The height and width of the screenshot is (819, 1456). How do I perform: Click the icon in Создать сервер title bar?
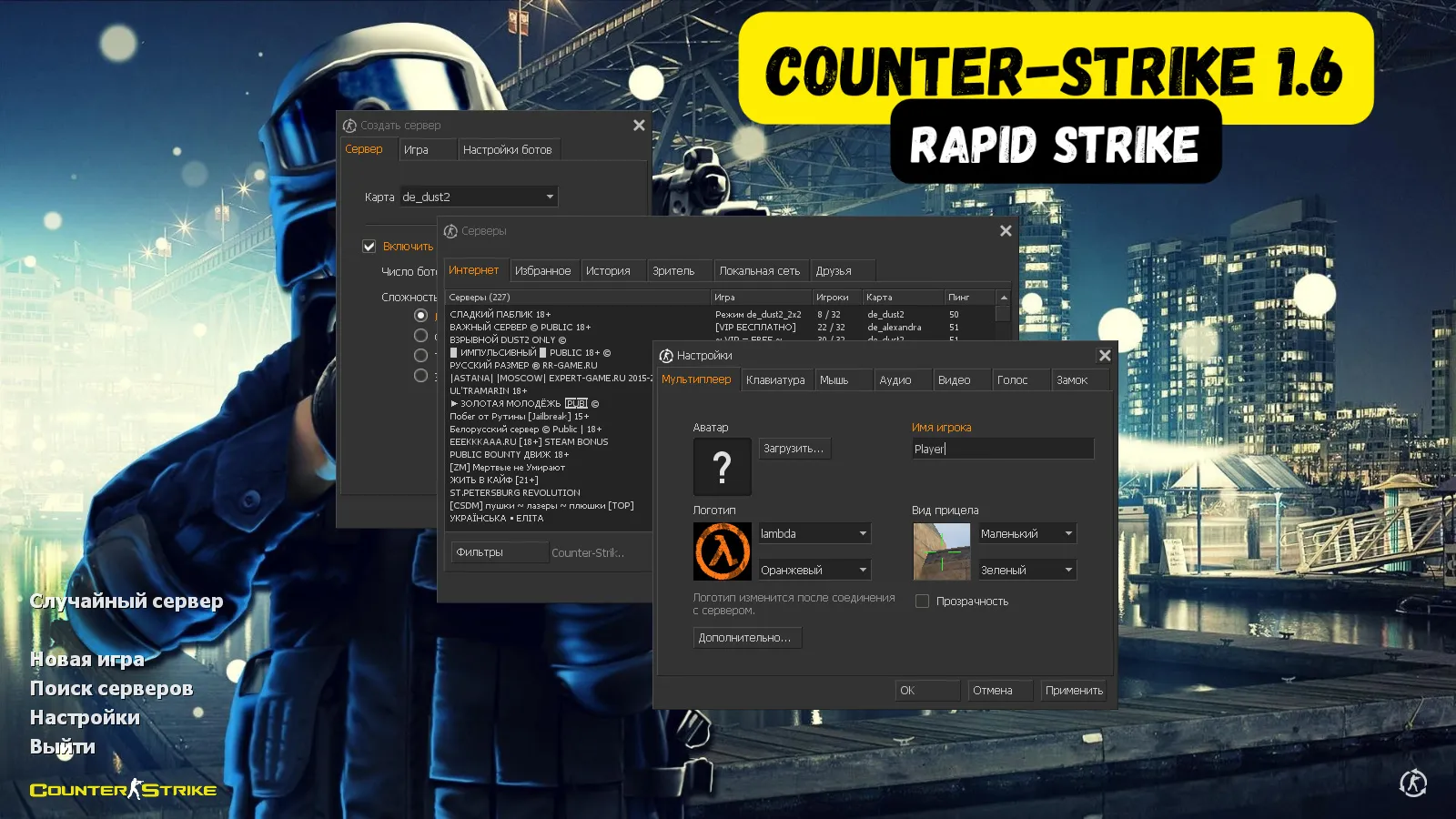pos(349,126)
